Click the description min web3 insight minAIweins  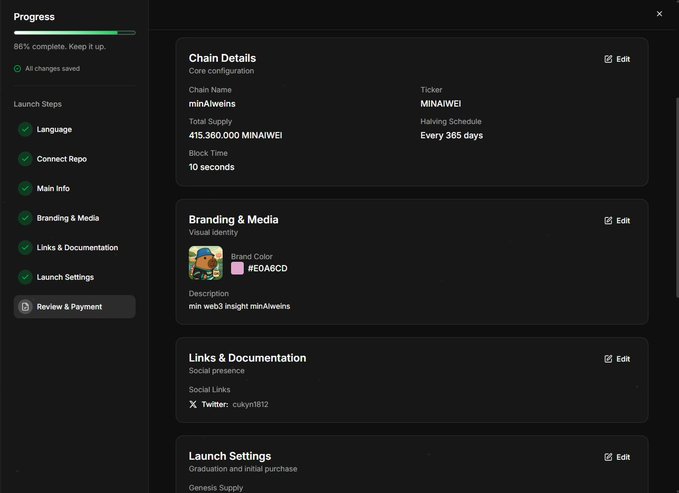(x=239, y=306)
